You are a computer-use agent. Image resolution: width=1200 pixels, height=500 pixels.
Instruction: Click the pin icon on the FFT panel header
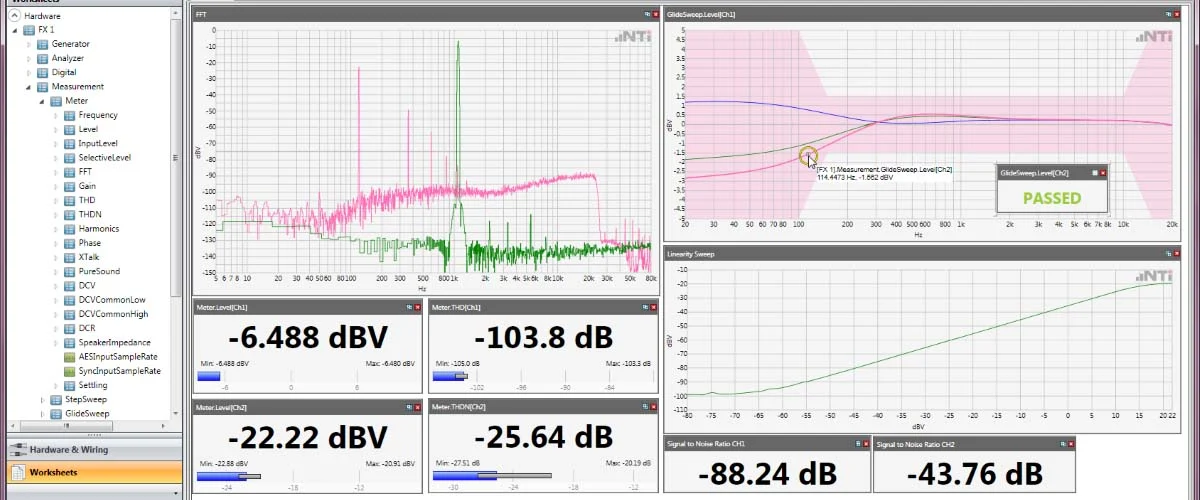[x=646, y=15]
